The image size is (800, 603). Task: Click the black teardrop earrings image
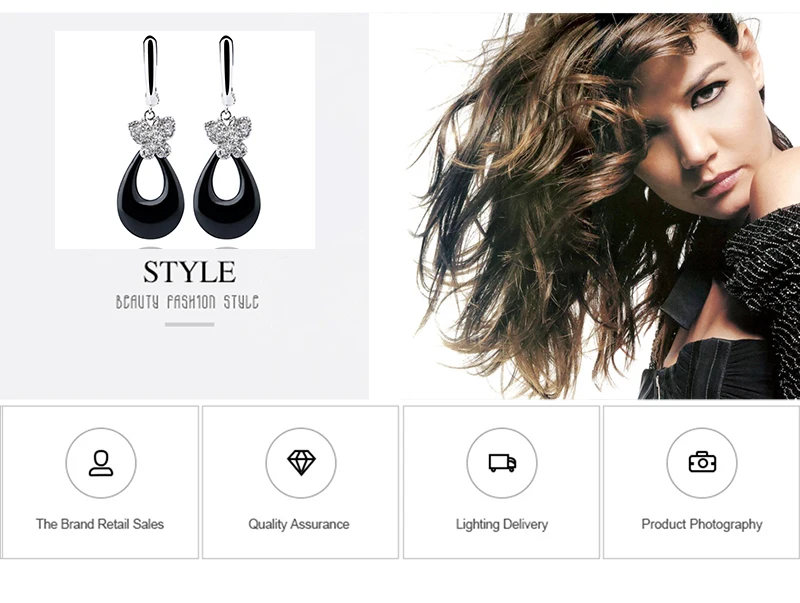[185, 140]
